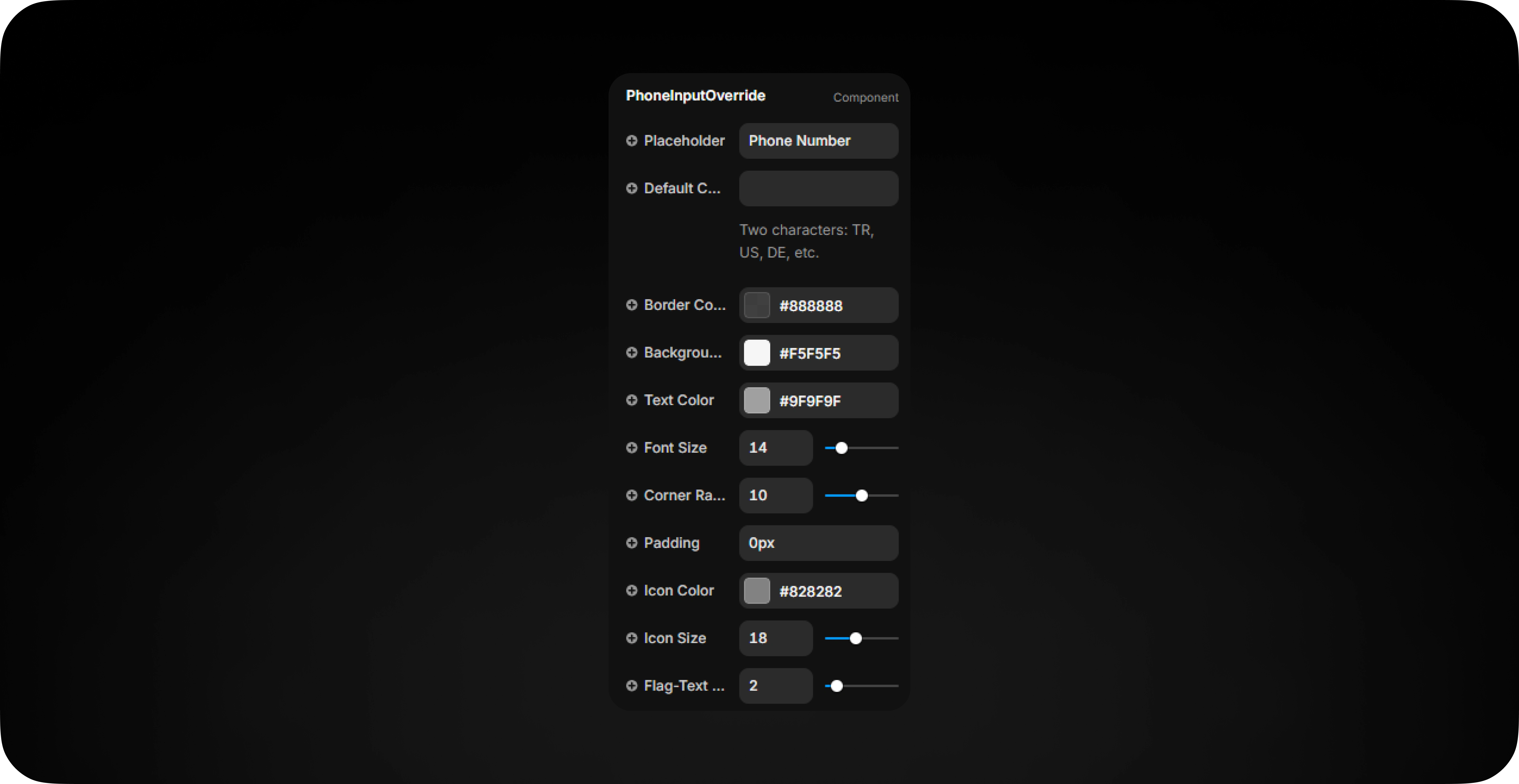The width and height of the screenshot is (1519, 784).
Task: Click the plus icon beside Backgrou...
Action: [x=632, y=353]
